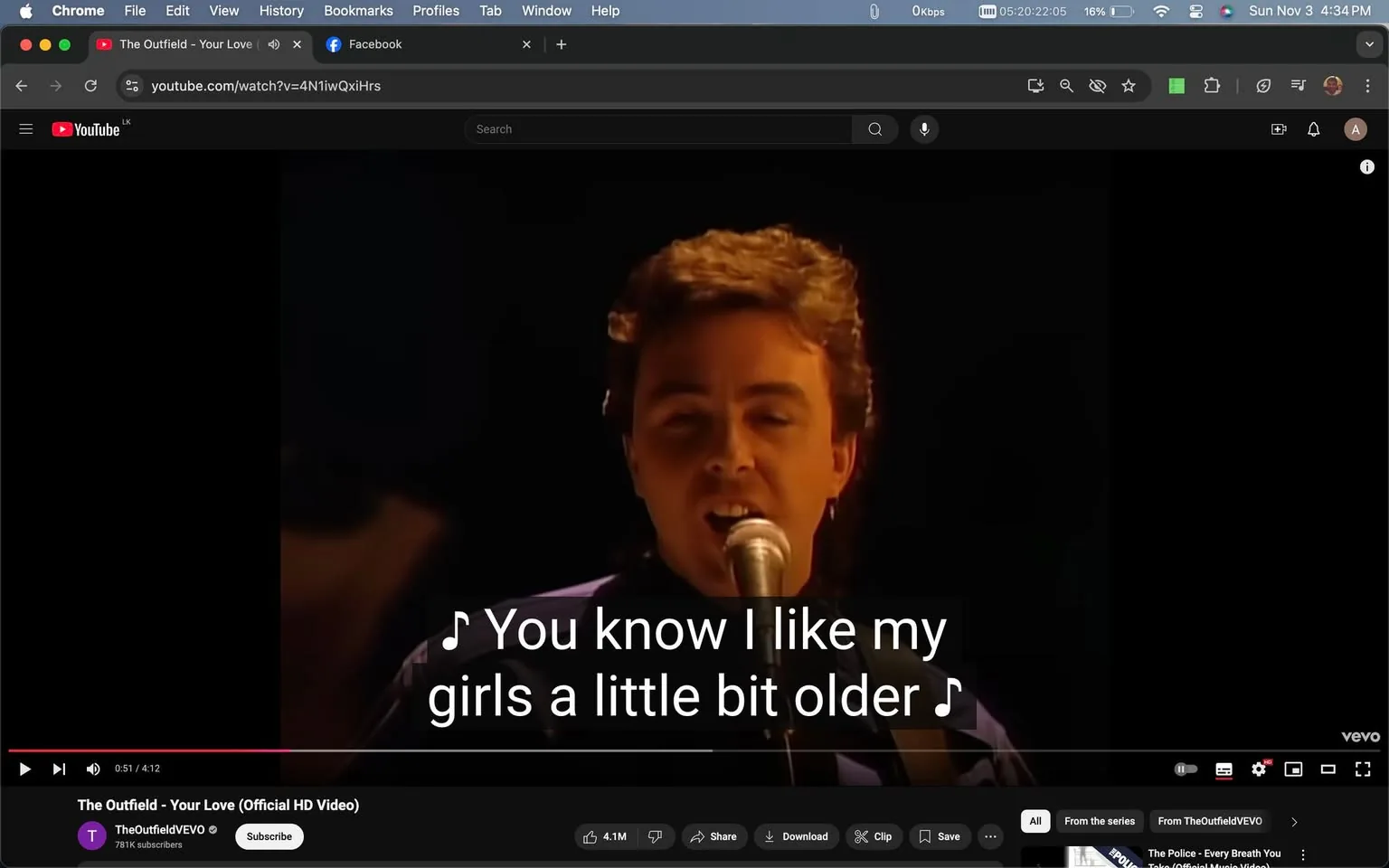Open the three-dot menu on The Police video
Viewport: 1389px width, 868px height.
pos(1302,854)
